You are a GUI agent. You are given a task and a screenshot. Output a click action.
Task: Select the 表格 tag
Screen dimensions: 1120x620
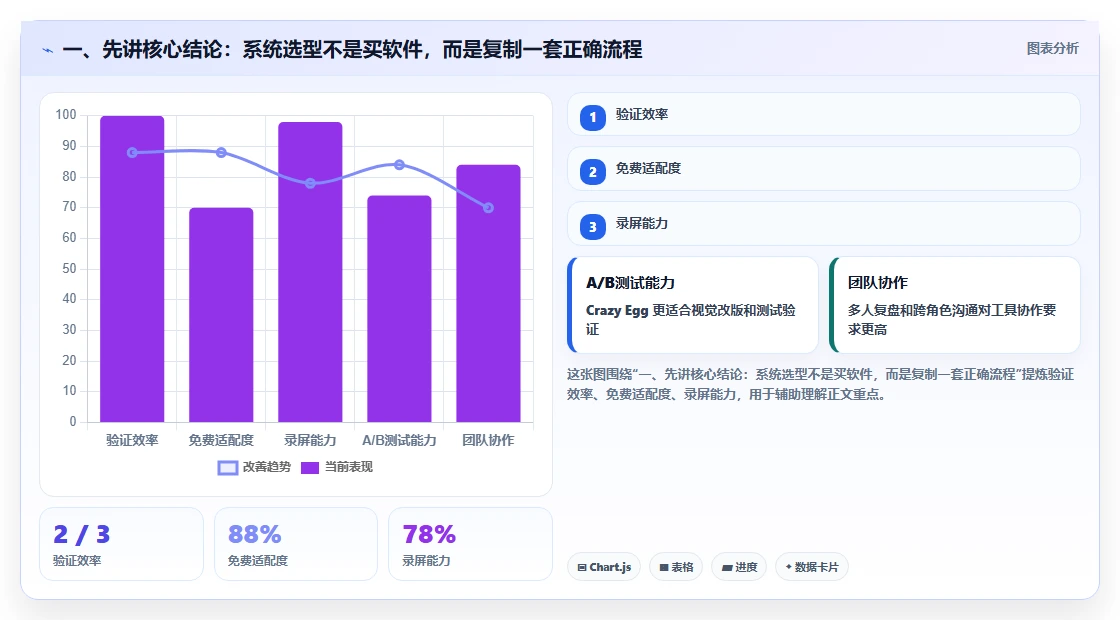676,567
